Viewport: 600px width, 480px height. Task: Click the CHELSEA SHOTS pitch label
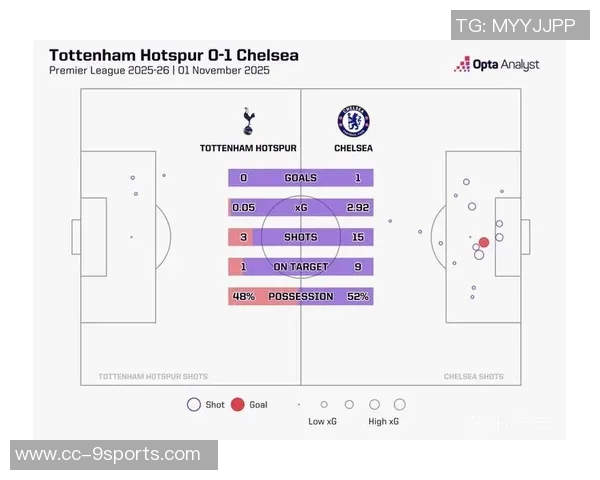474,377
